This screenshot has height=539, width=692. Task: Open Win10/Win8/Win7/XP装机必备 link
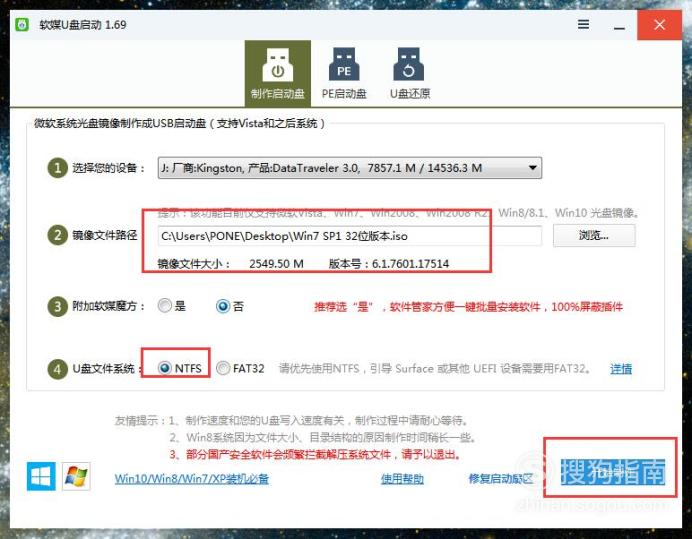[192, 479]
